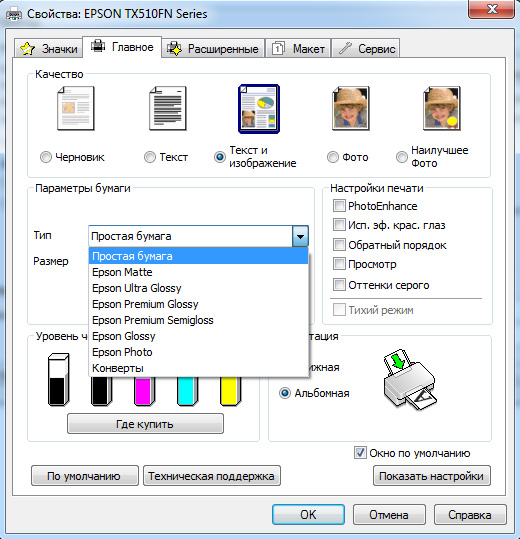Screen dimensions: 520x539
Task: Close the printer properties window
Action: [491, 9]
